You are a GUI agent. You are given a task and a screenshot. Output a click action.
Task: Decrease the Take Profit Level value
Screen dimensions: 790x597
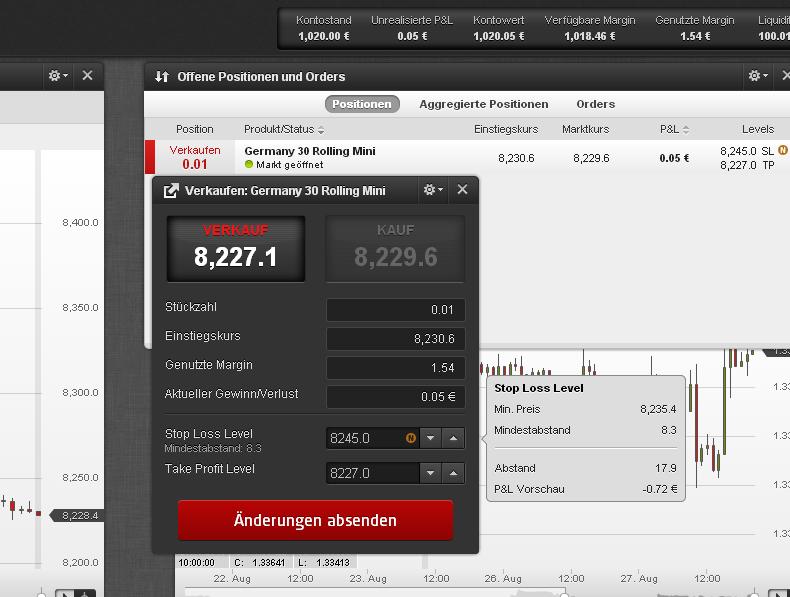click(430, 473)
